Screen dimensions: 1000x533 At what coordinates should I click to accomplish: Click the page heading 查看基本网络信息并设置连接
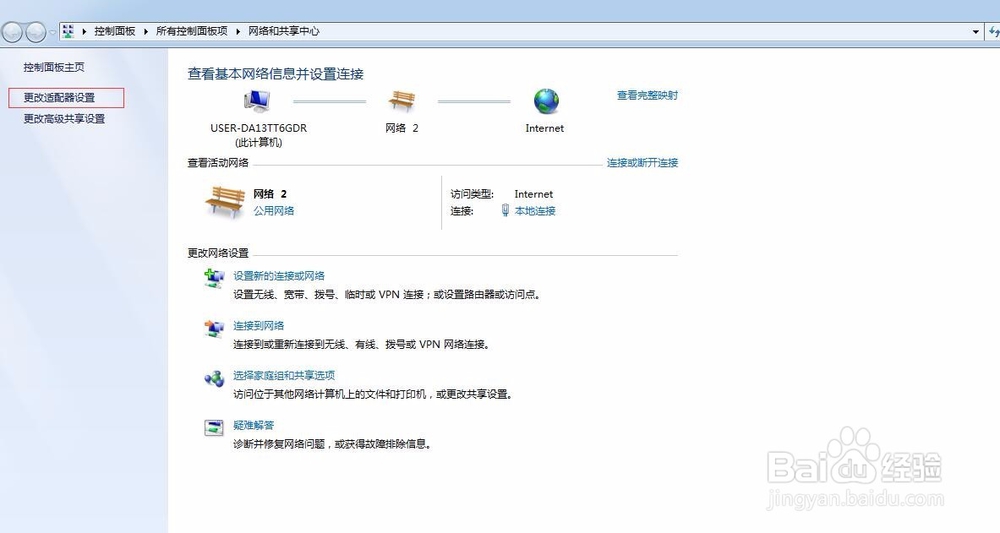click(x=276, y=74)
